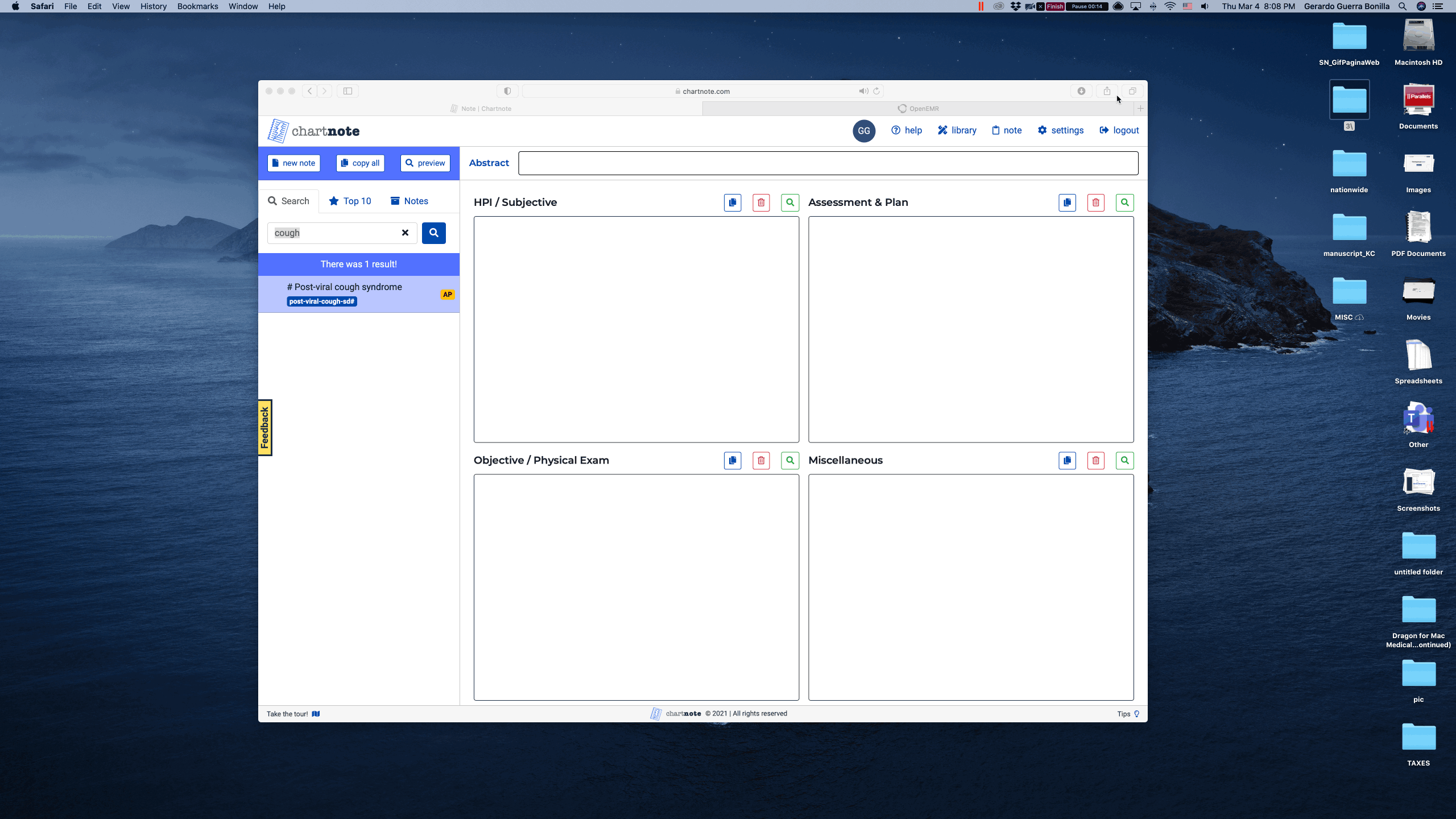Image resolution: width=1456 pixels, height=819 pixels.
Task: Click the copy all button
Action: (360, 163)
